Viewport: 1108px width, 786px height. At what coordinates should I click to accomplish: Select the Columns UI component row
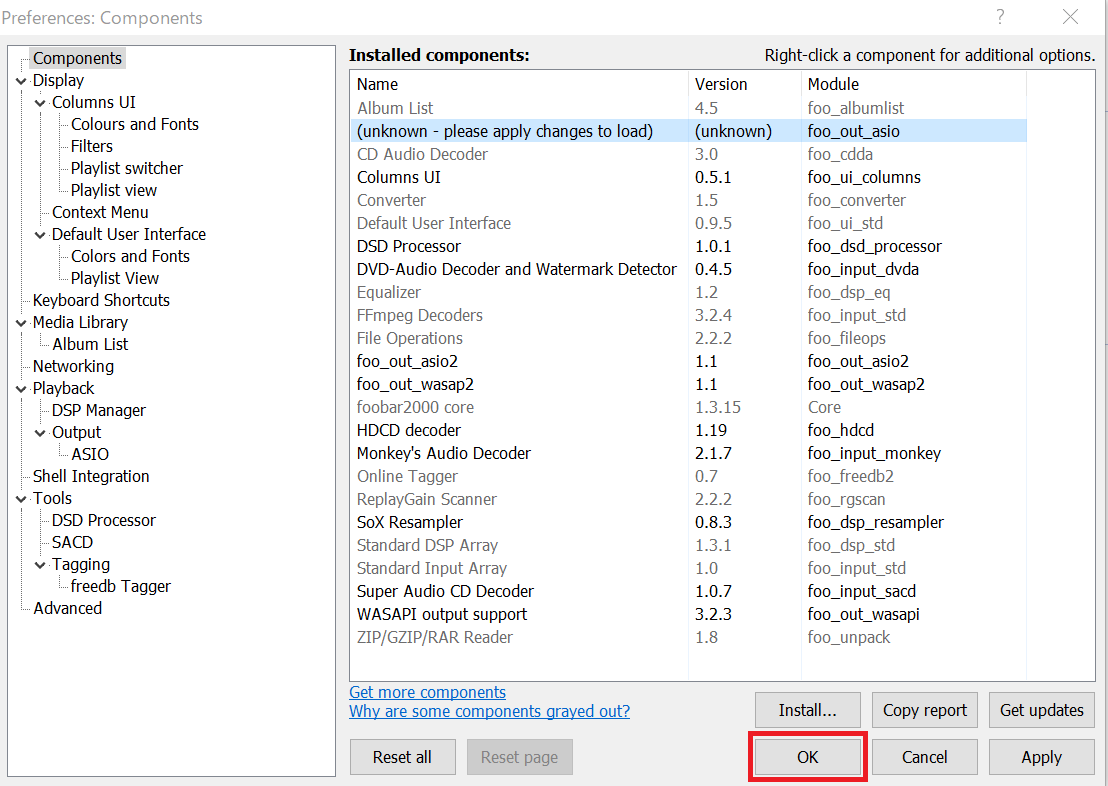(689, 177)
